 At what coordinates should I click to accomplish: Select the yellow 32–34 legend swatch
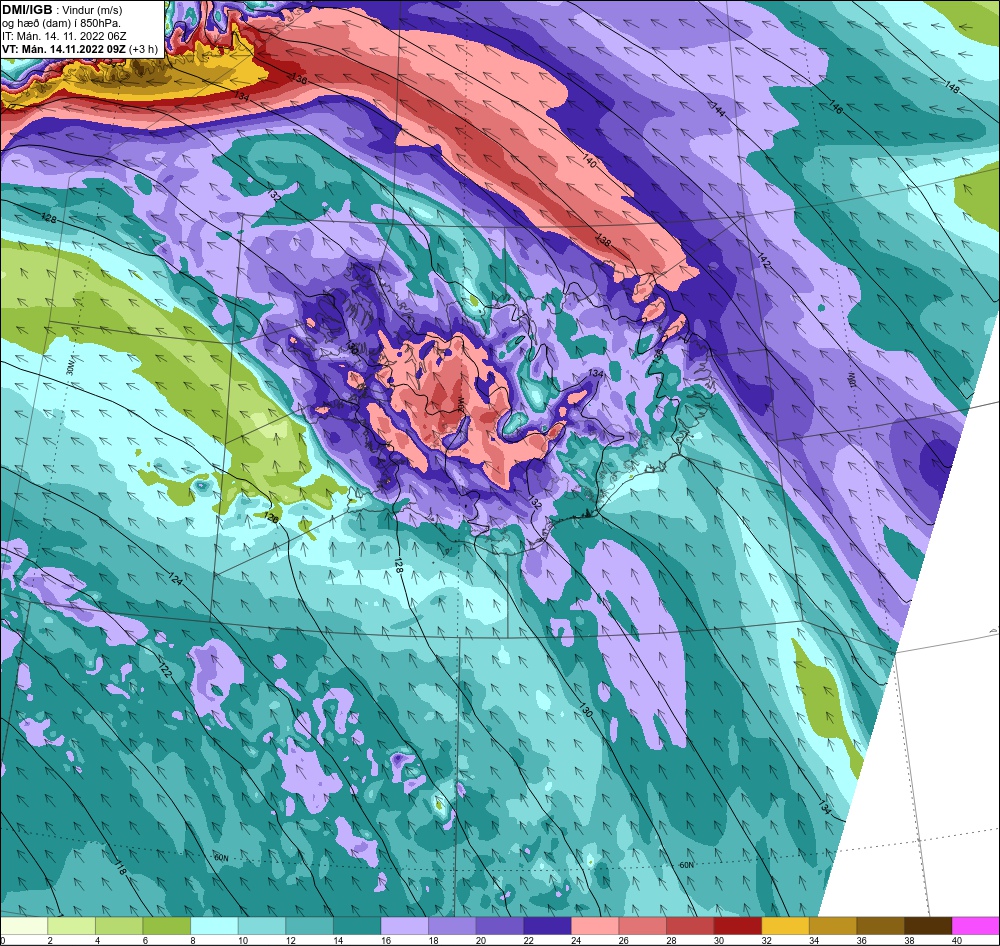[x=785, y=926]
